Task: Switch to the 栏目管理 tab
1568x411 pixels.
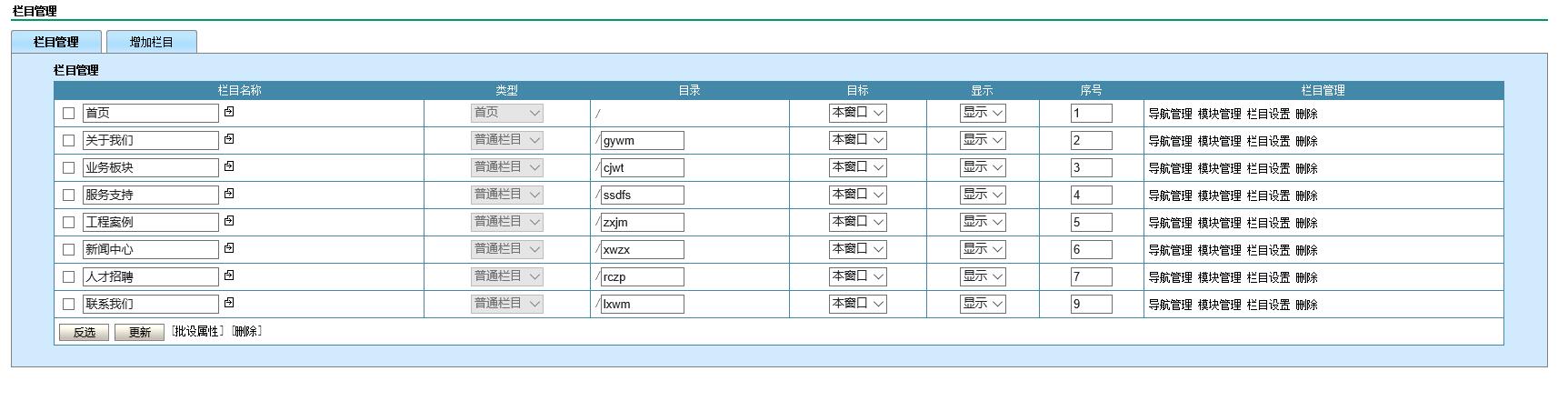Action: tap(56, 42)
